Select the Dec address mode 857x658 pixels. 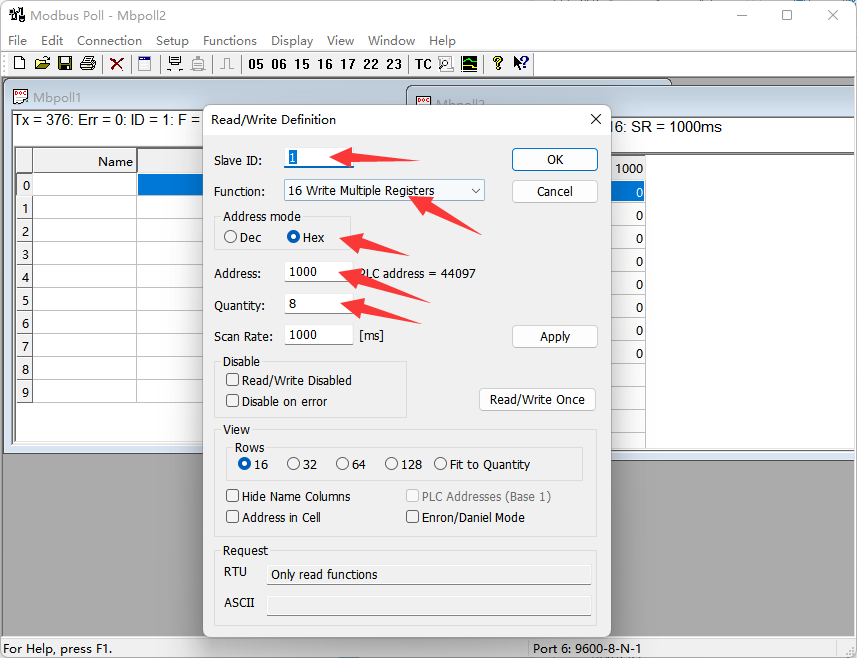coord(231,237)
